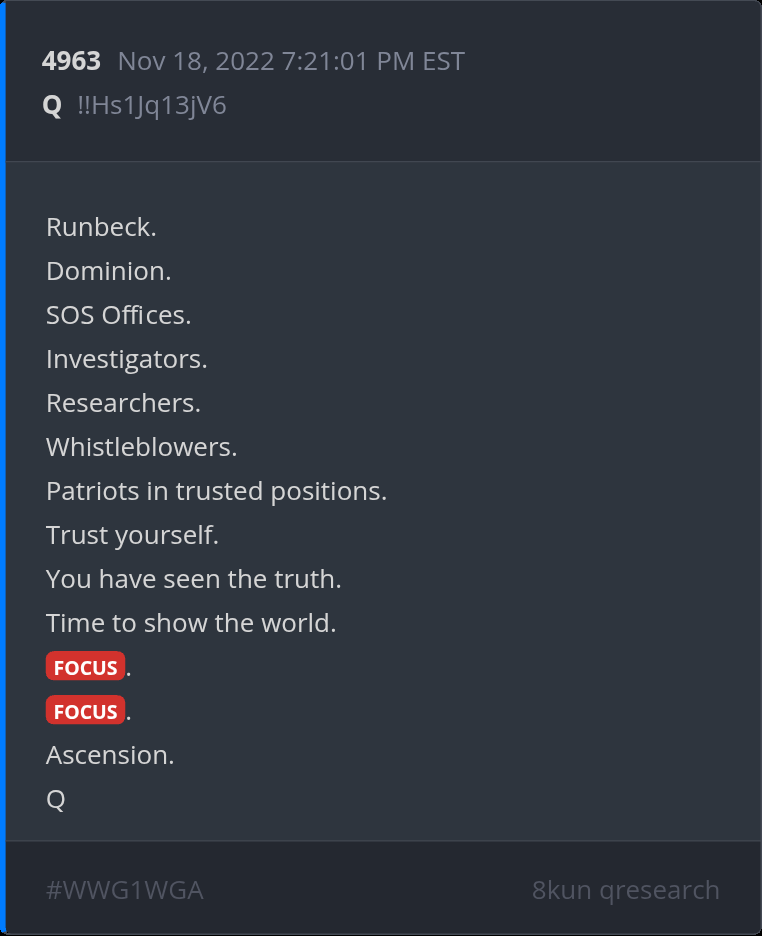762x936 pixels.
Task: Click on the Investigators. line
Action: [x=127, y=359]
